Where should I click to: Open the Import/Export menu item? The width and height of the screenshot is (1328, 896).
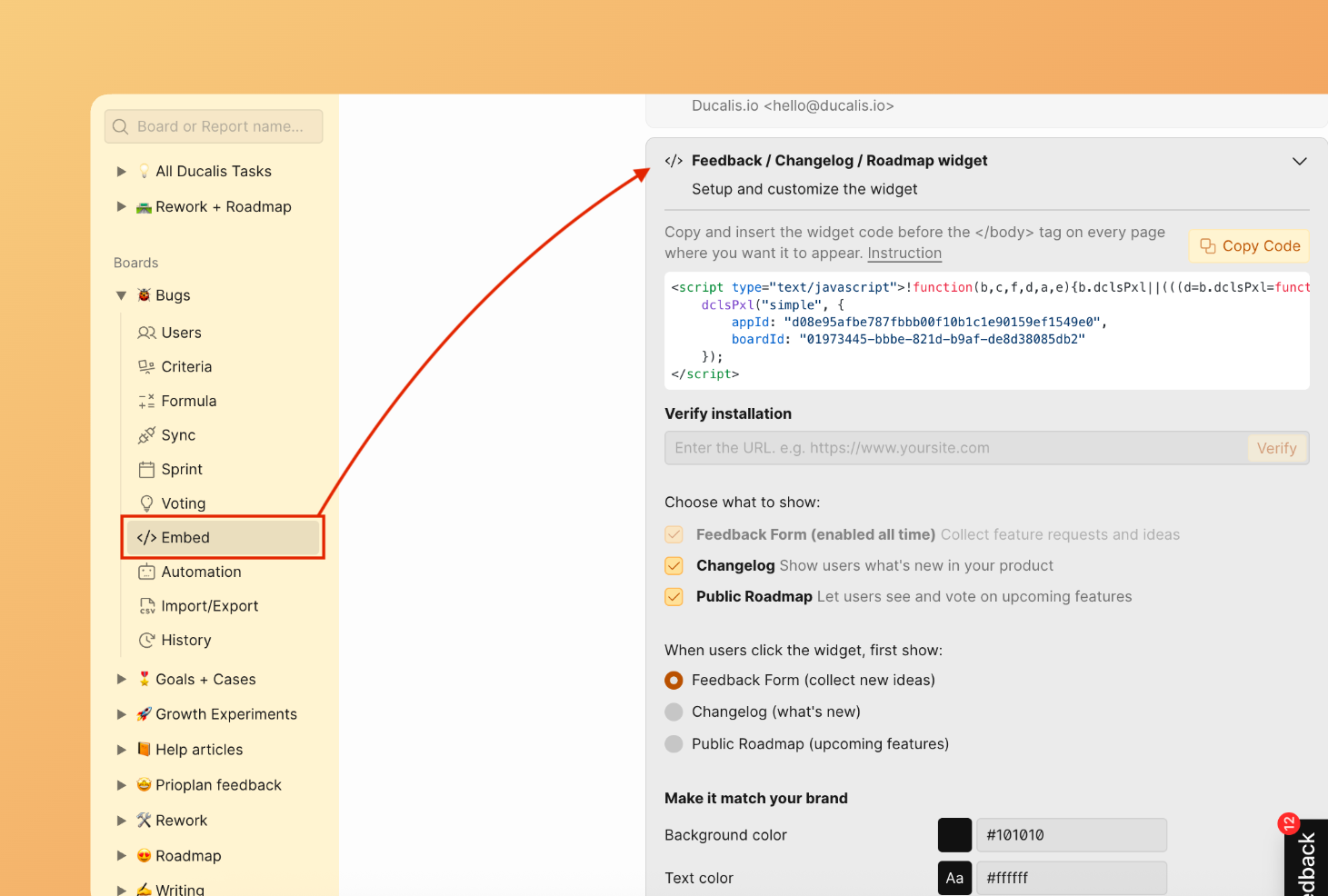(209, 606)
